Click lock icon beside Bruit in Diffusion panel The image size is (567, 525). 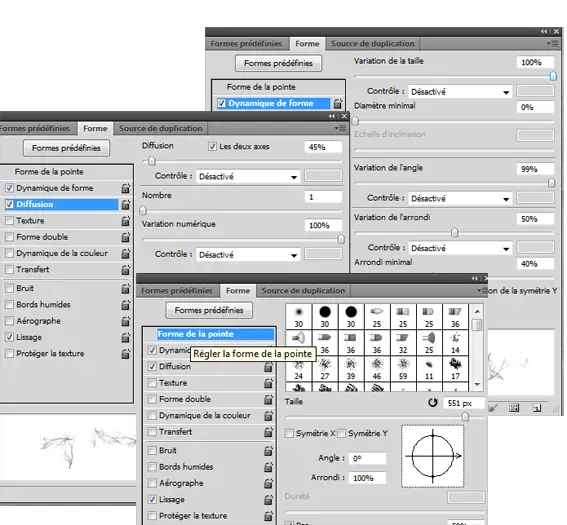pyautogui.click(x=125, y=288)
